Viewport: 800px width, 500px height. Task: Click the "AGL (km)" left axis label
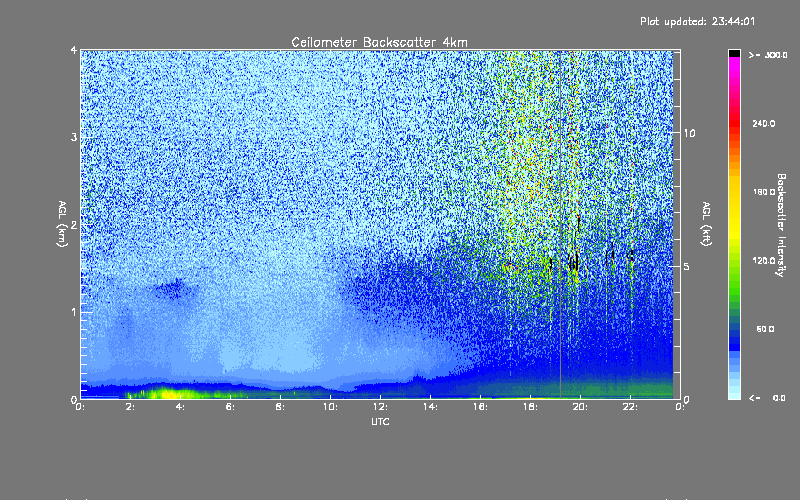click(x=62, y=224)
